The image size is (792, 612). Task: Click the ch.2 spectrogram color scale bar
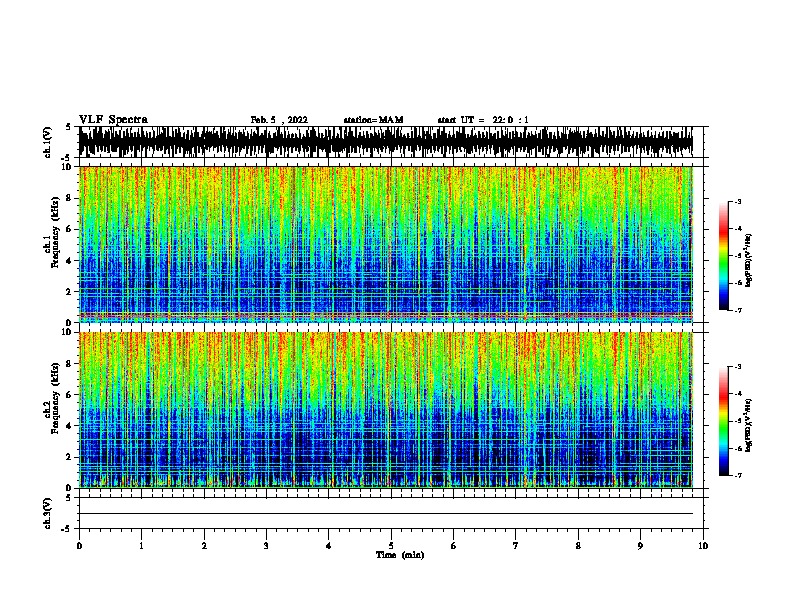[723, 421]
